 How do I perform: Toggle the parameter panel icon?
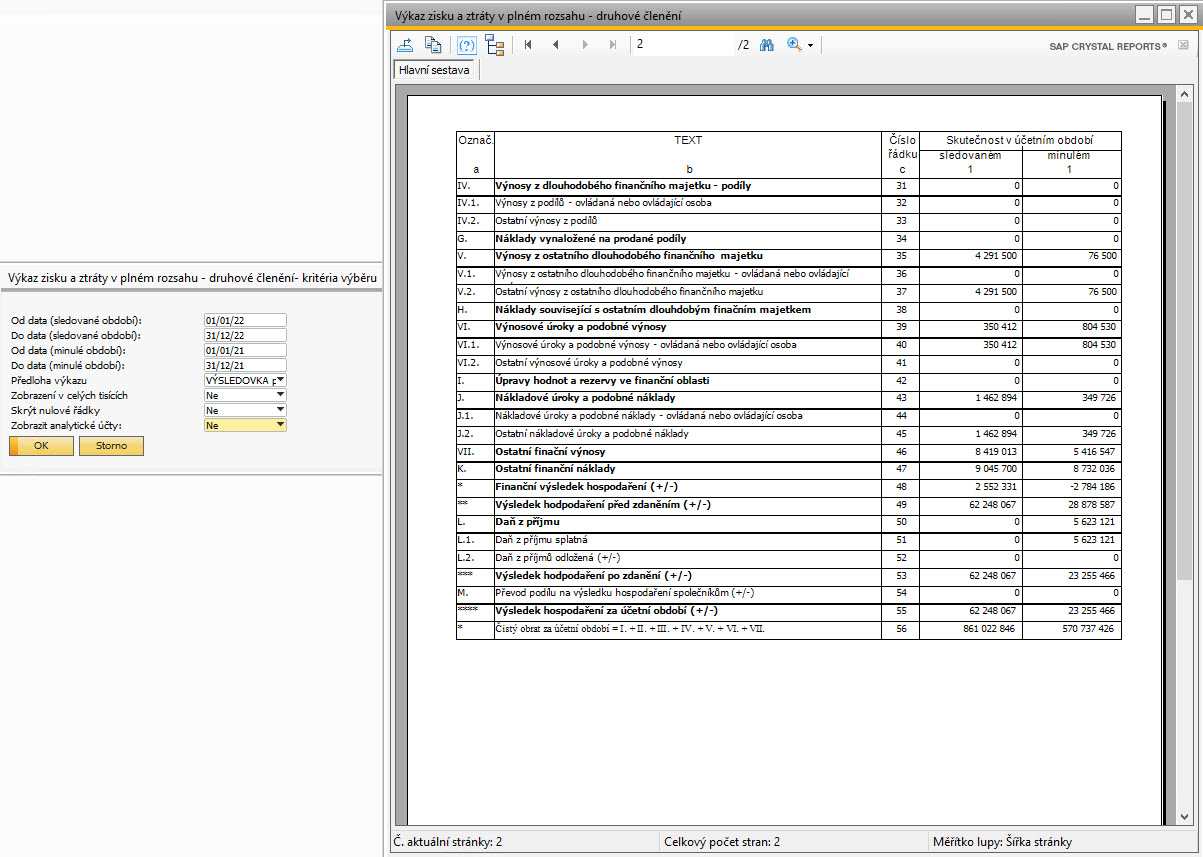pyautogui.click(x=467, y=45)
